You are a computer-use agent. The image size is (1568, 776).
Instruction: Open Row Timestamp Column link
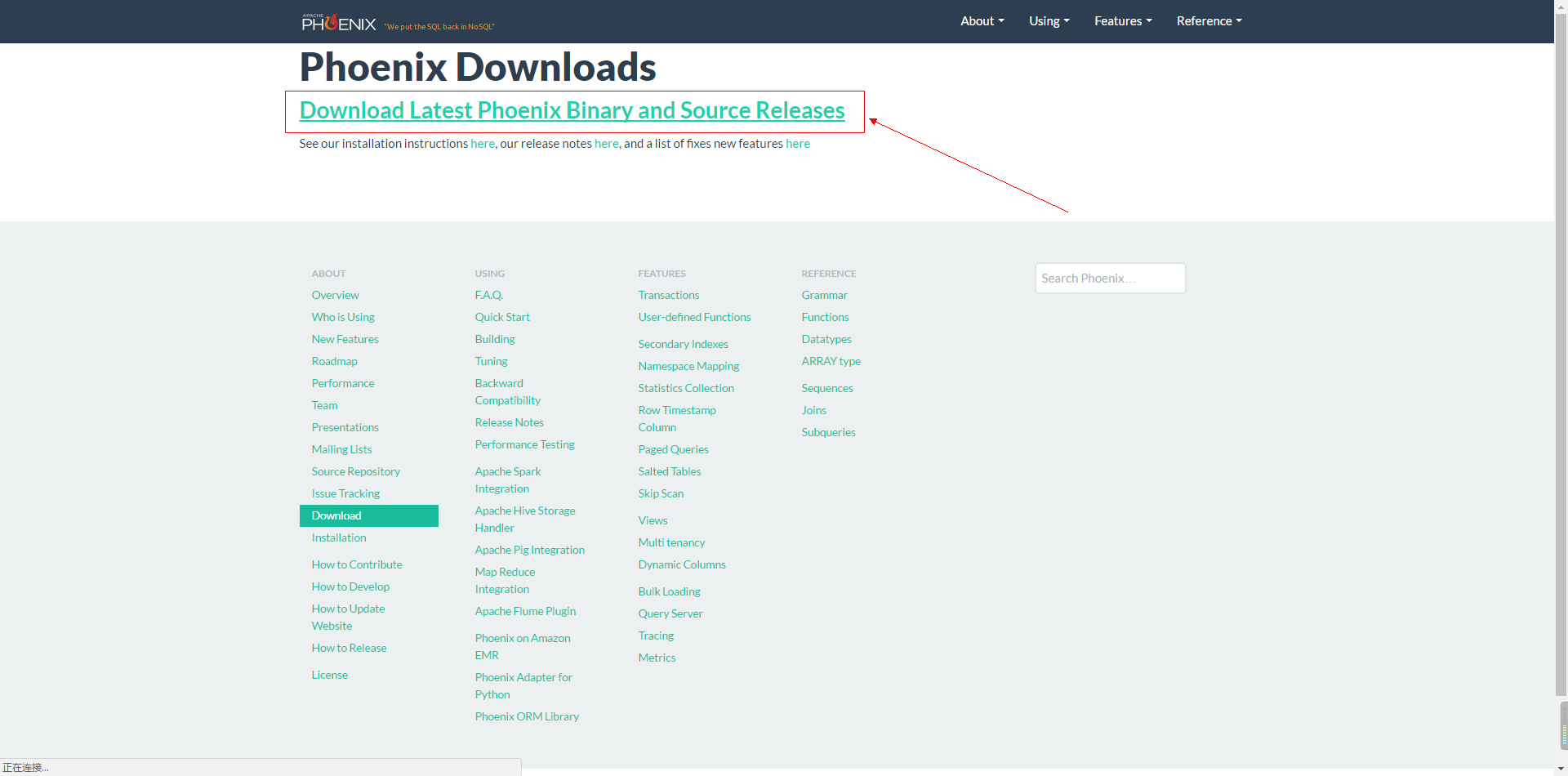click(677, 419)
